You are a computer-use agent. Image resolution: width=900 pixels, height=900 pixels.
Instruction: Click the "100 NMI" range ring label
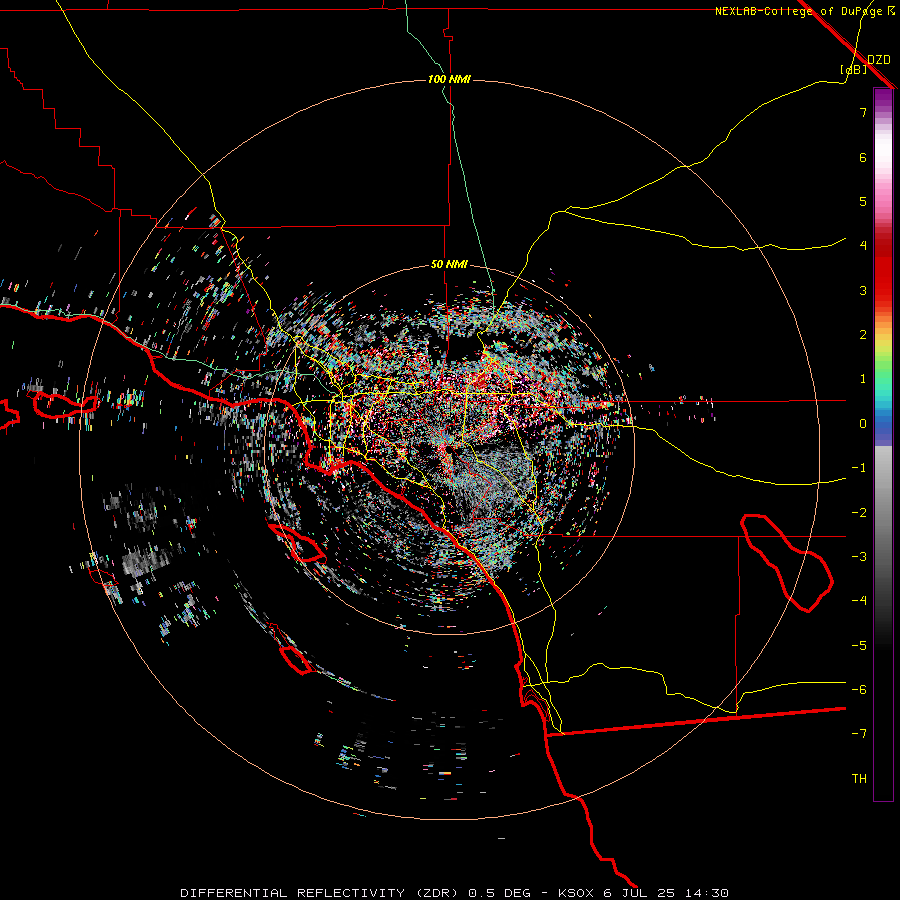pos(449,79)
